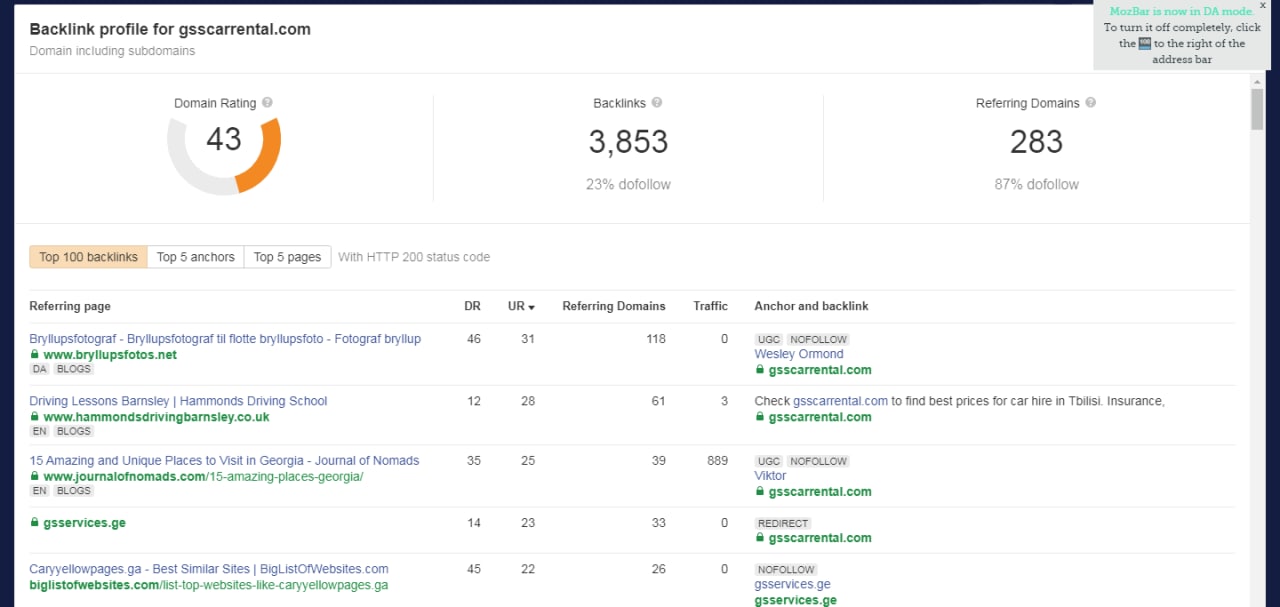
Task: Click the www.bryllupsfotos.net URL
Action: click(110, 355)
